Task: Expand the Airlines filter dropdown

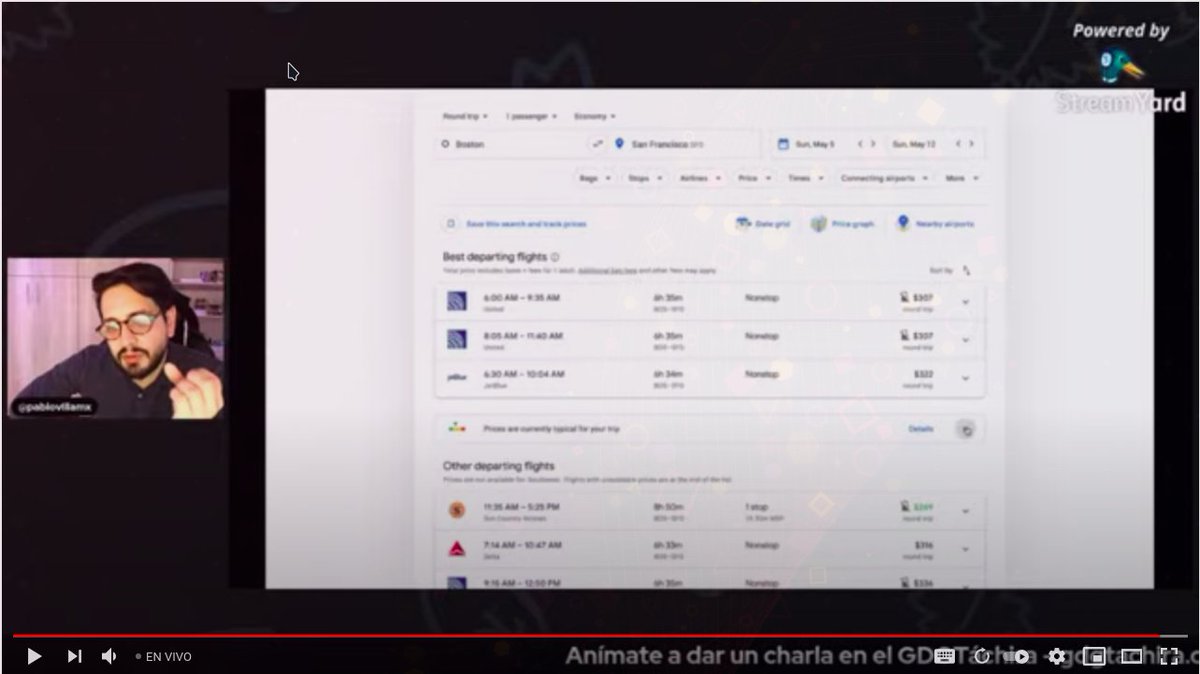Action: pos(697,177)
